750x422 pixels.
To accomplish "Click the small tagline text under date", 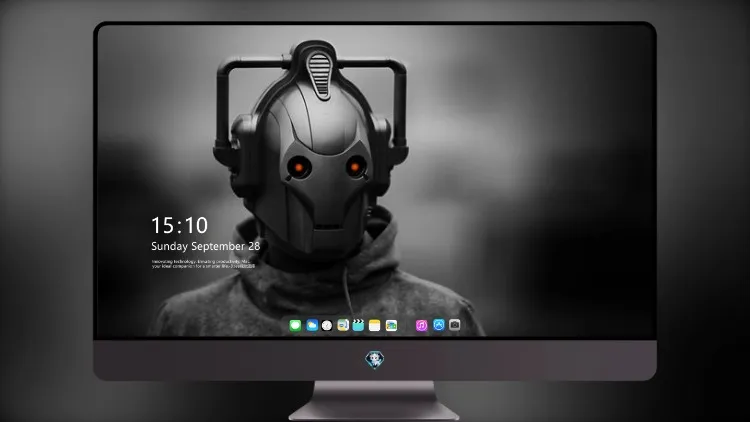I will click(203, 264).
